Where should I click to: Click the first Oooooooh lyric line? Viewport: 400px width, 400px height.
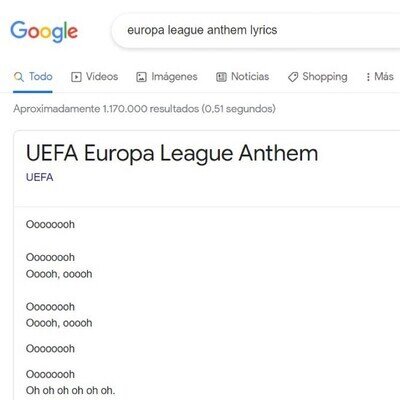(50, 224)
